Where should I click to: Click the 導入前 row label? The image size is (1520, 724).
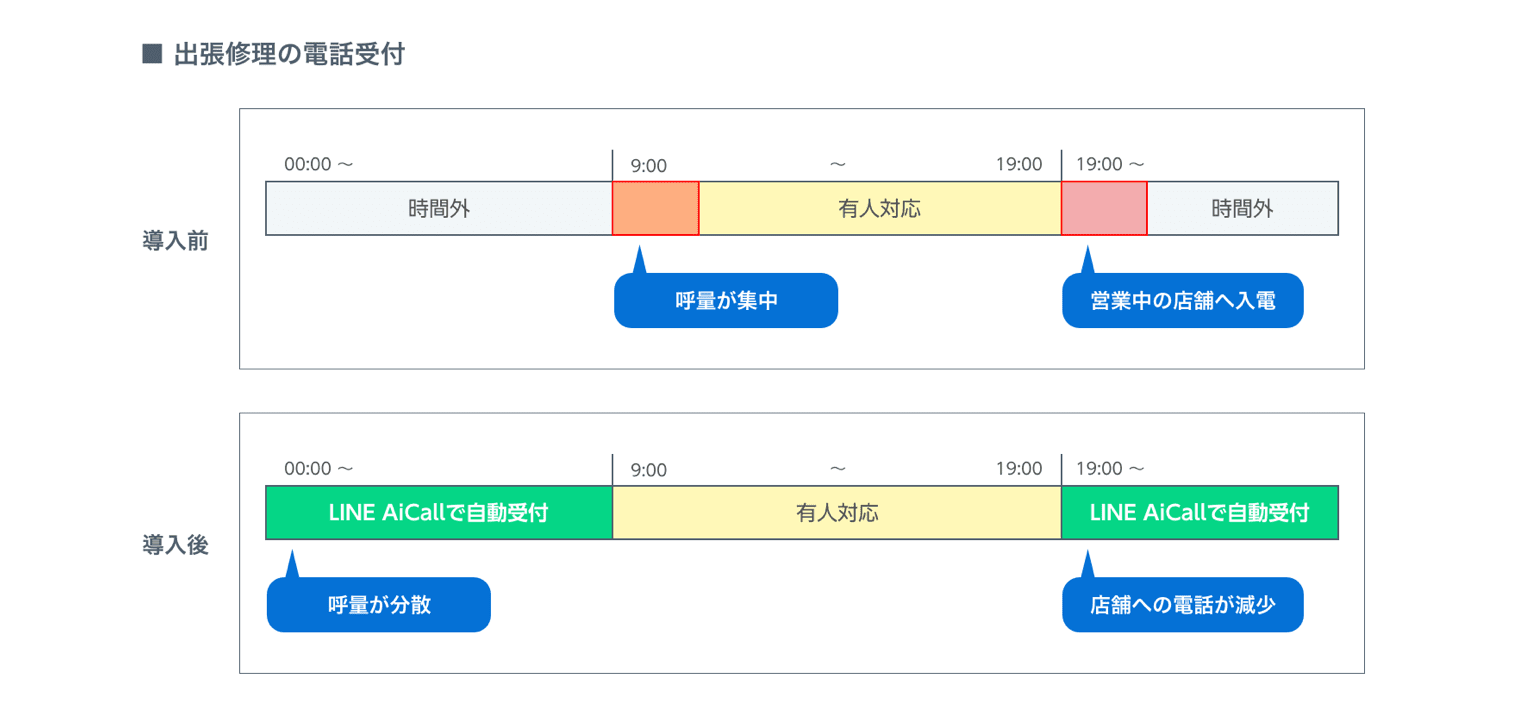(175, 242)
